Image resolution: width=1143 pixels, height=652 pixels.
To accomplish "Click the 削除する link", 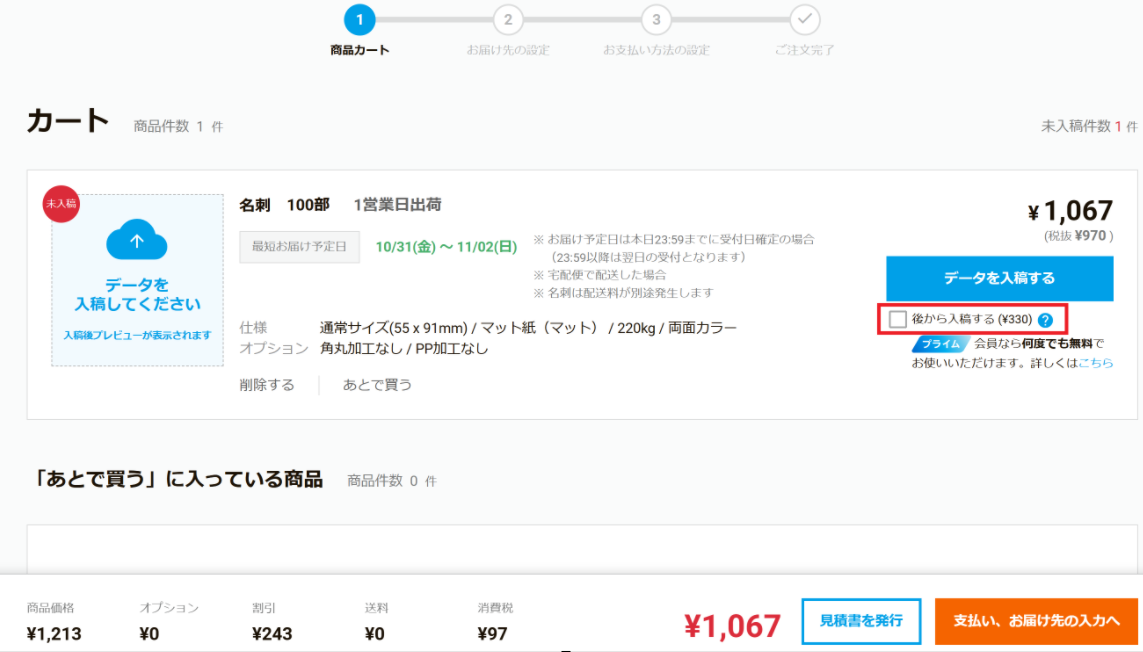I will click(x=267, y=385).
